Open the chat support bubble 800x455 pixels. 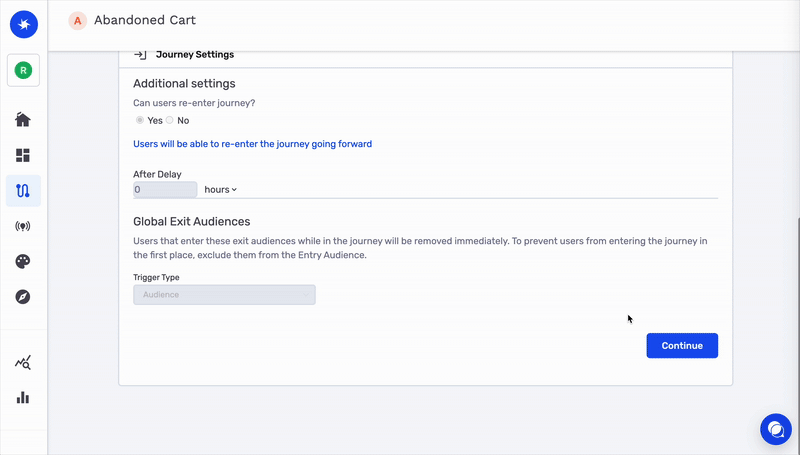775,429
